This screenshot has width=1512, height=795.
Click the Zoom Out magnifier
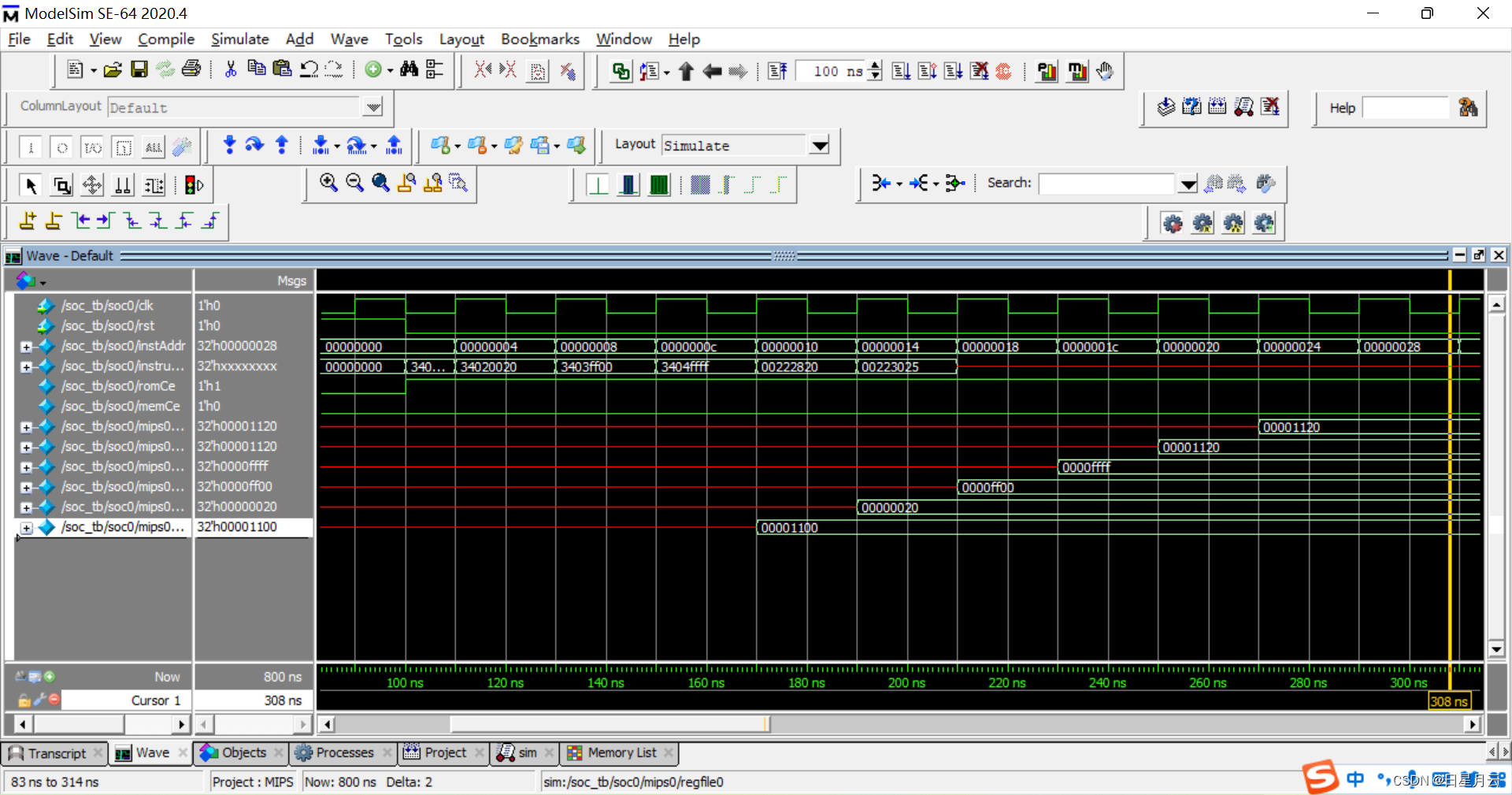coord(355,184)
